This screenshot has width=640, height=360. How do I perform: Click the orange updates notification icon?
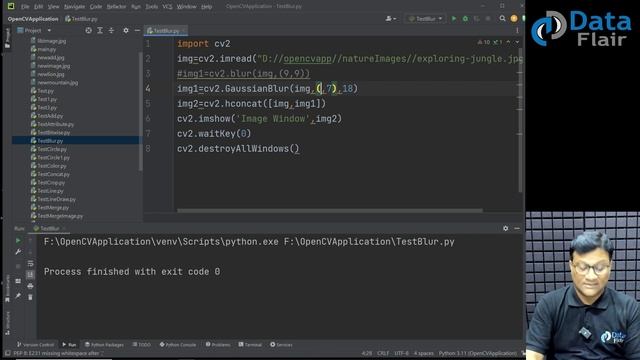click(x=514, y=19)
